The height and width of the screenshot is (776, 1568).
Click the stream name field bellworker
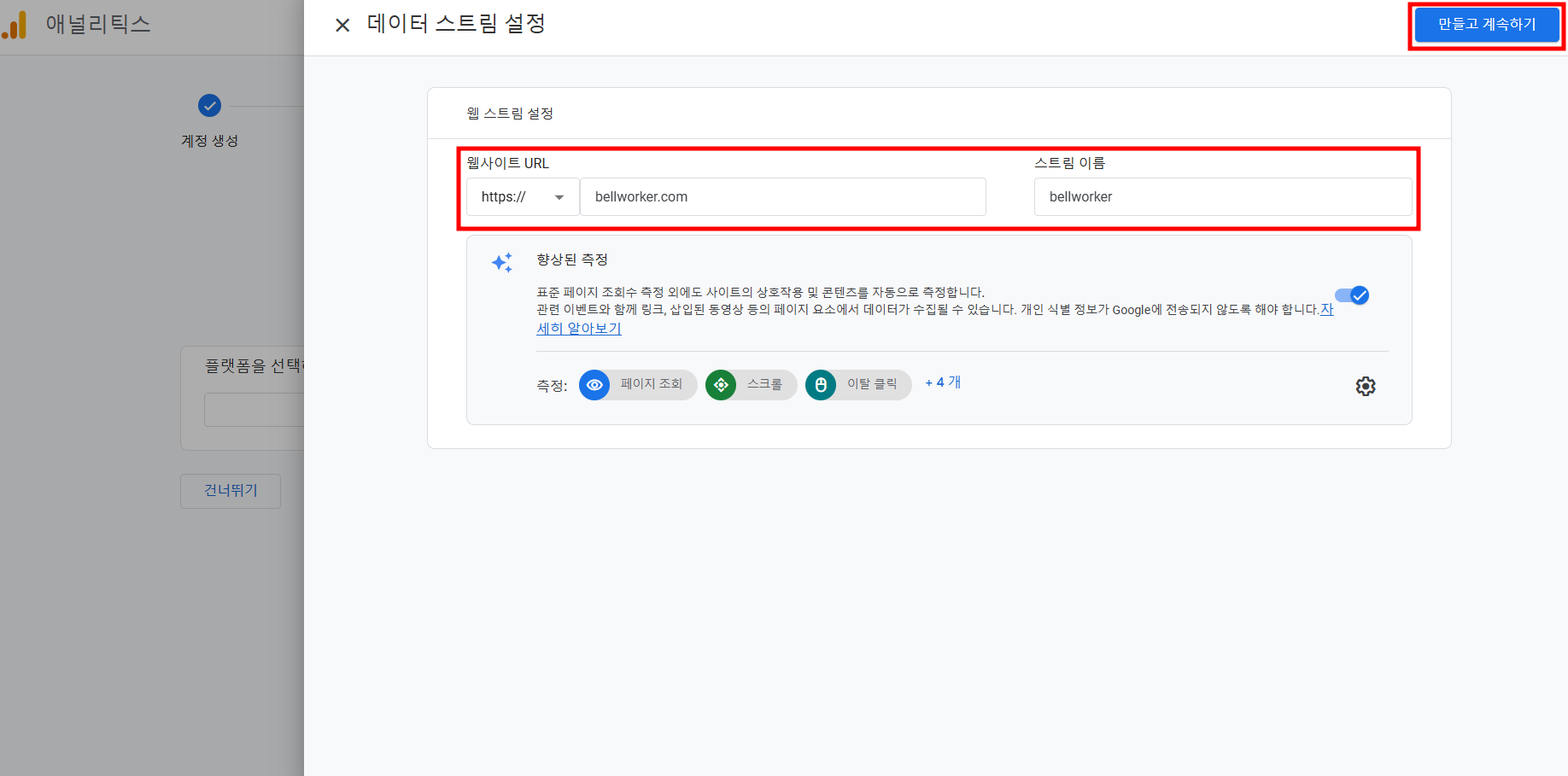(1223, 196)
